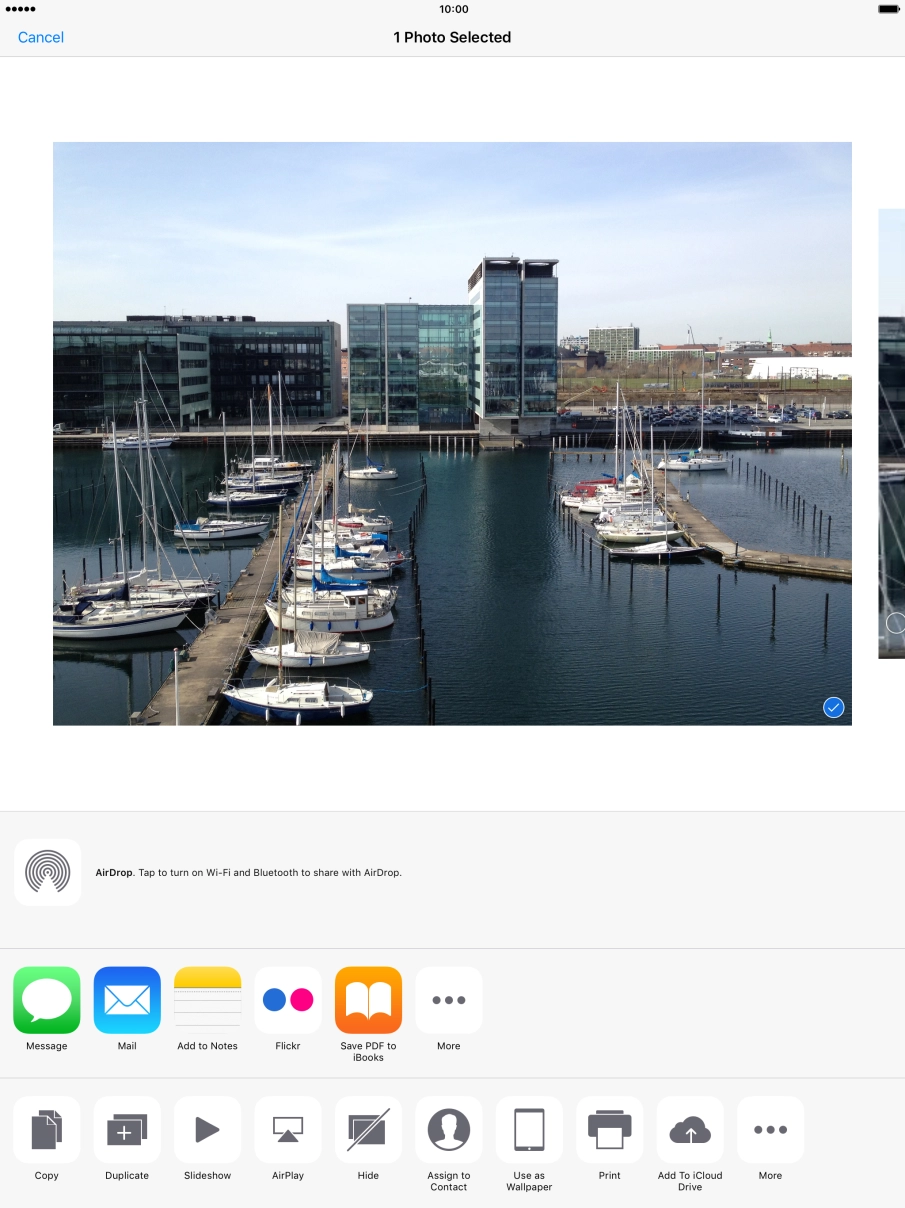
Task: Expand More apps in share row
Action: (449, 1000)
